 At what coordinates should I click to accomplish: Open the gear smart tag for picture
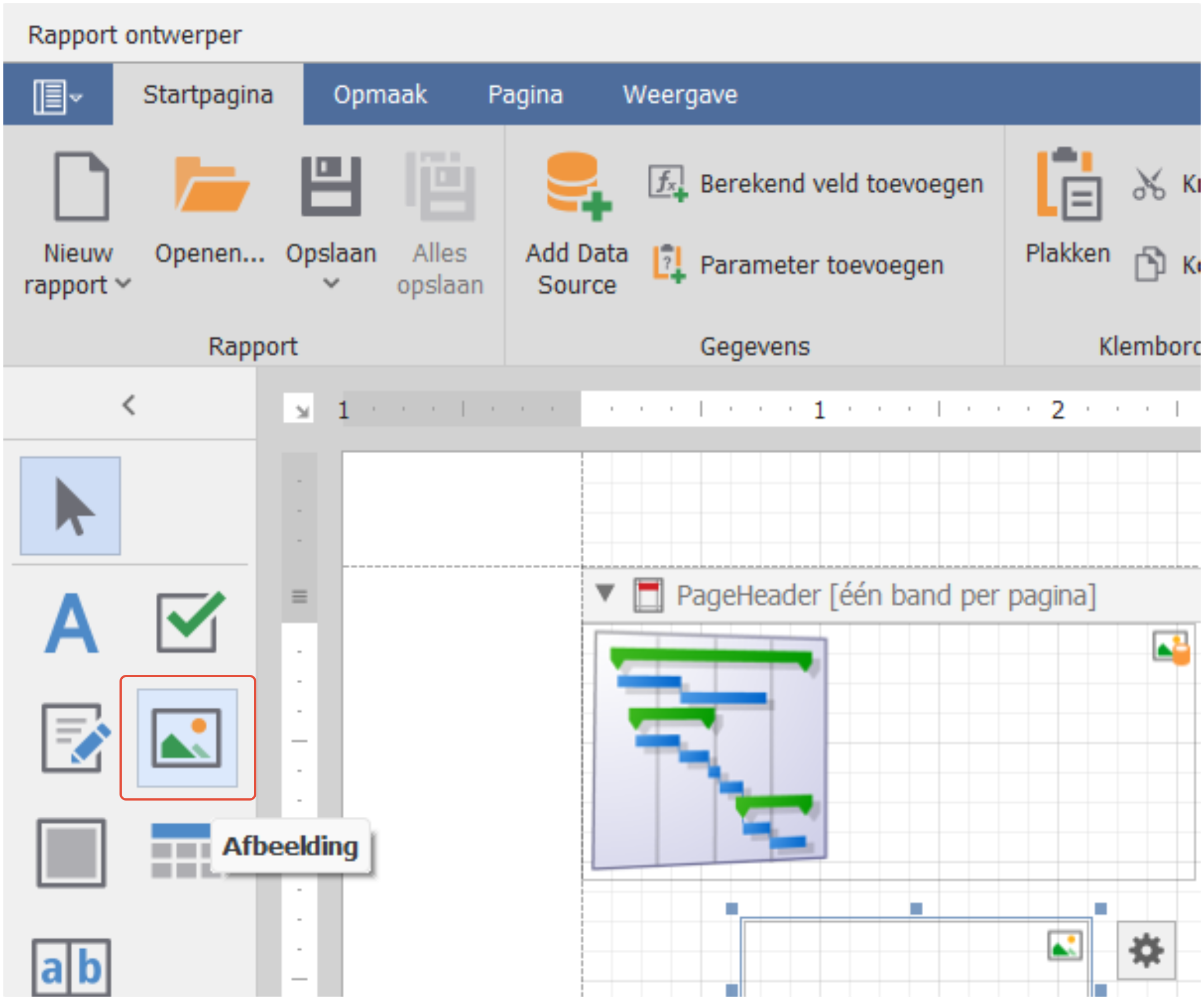[x=1145, y=951]
